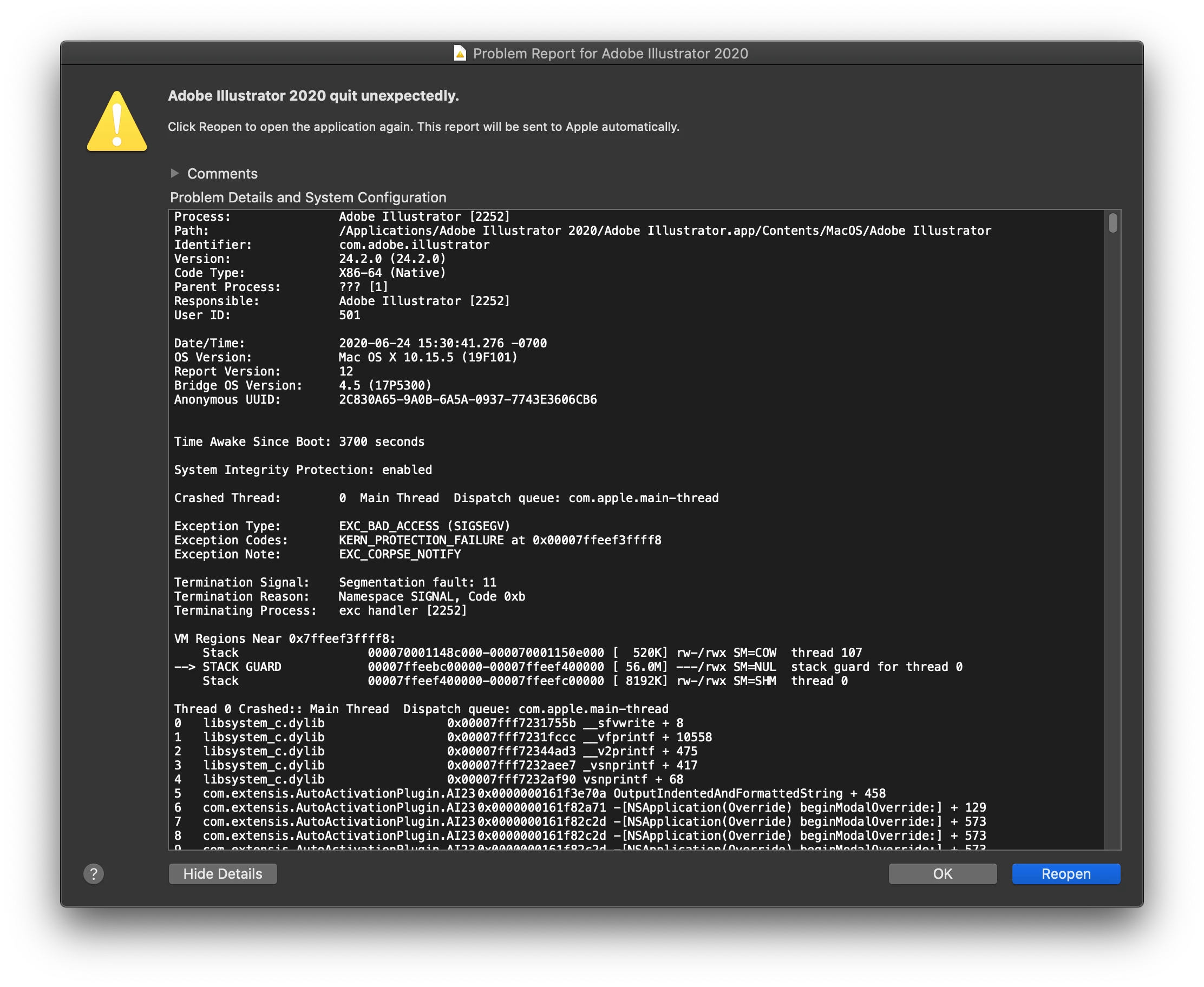Click the 'quit unexpectedly' bold heading

click(313, 96)
